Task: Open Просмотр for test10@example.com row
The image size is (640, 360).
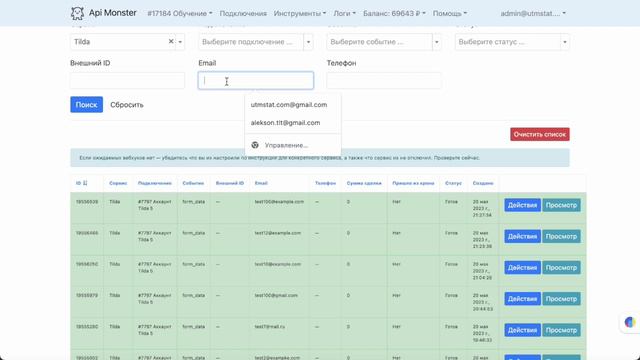Action: (561, 267)
